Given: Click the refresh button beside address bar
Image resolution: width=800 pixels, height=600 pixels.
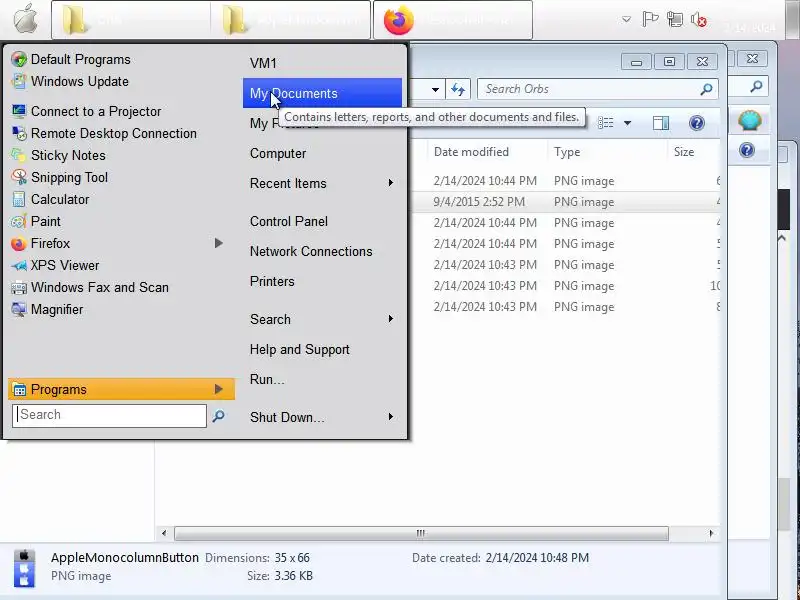Looking at the screenshot, I should 458,89.
